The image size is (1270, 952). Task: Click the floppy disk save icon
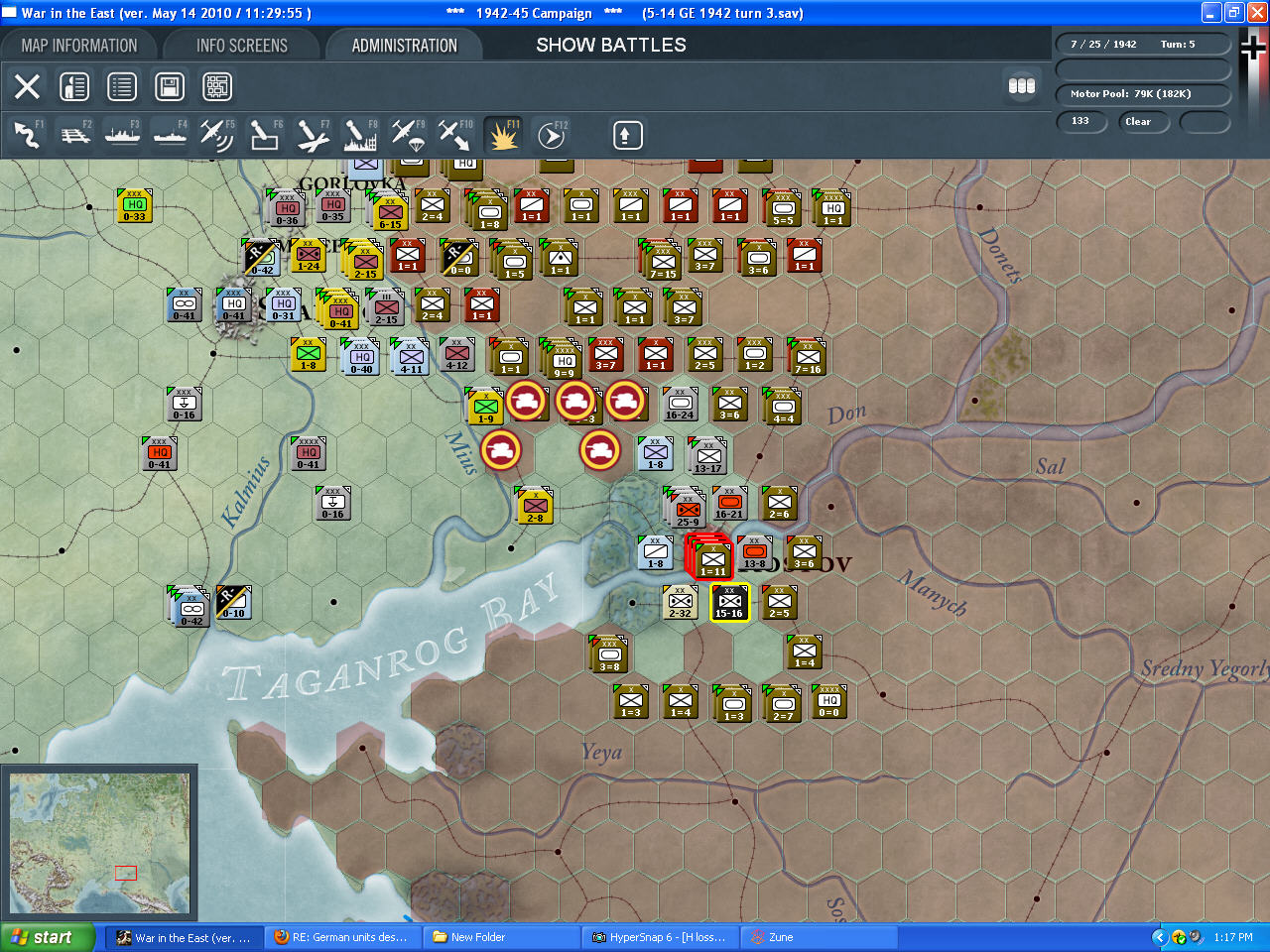tap(170, 86)
